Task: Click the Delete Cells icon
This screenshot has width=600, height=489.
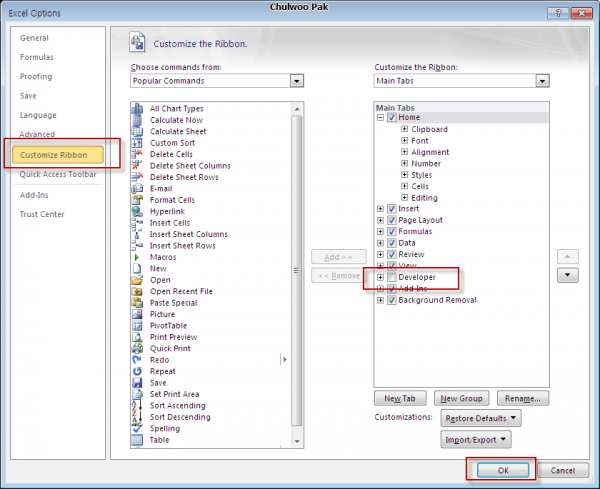Action: tap(137, 154)
